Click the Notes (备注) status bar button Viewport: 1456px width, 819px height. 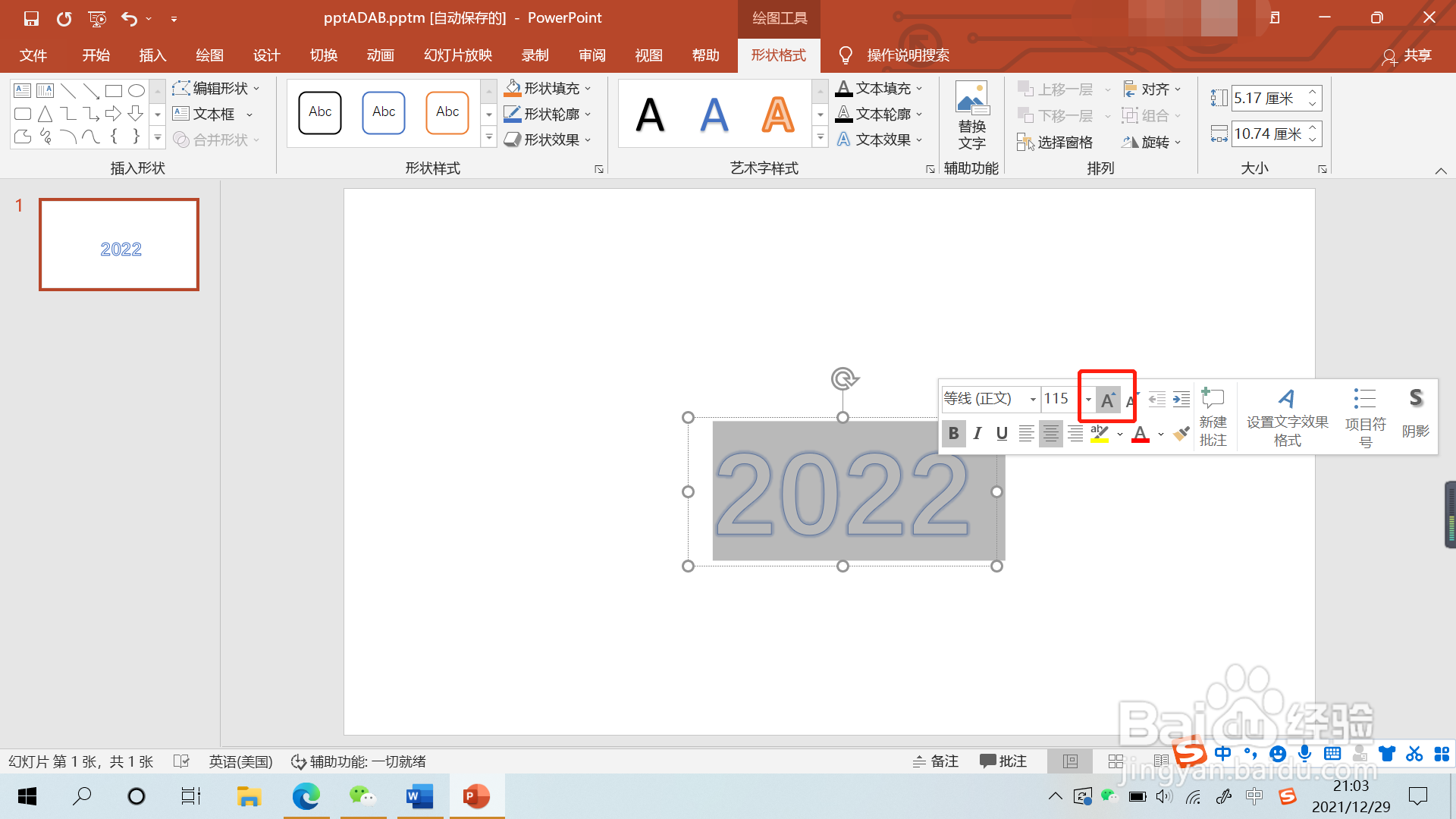(935, 761)
